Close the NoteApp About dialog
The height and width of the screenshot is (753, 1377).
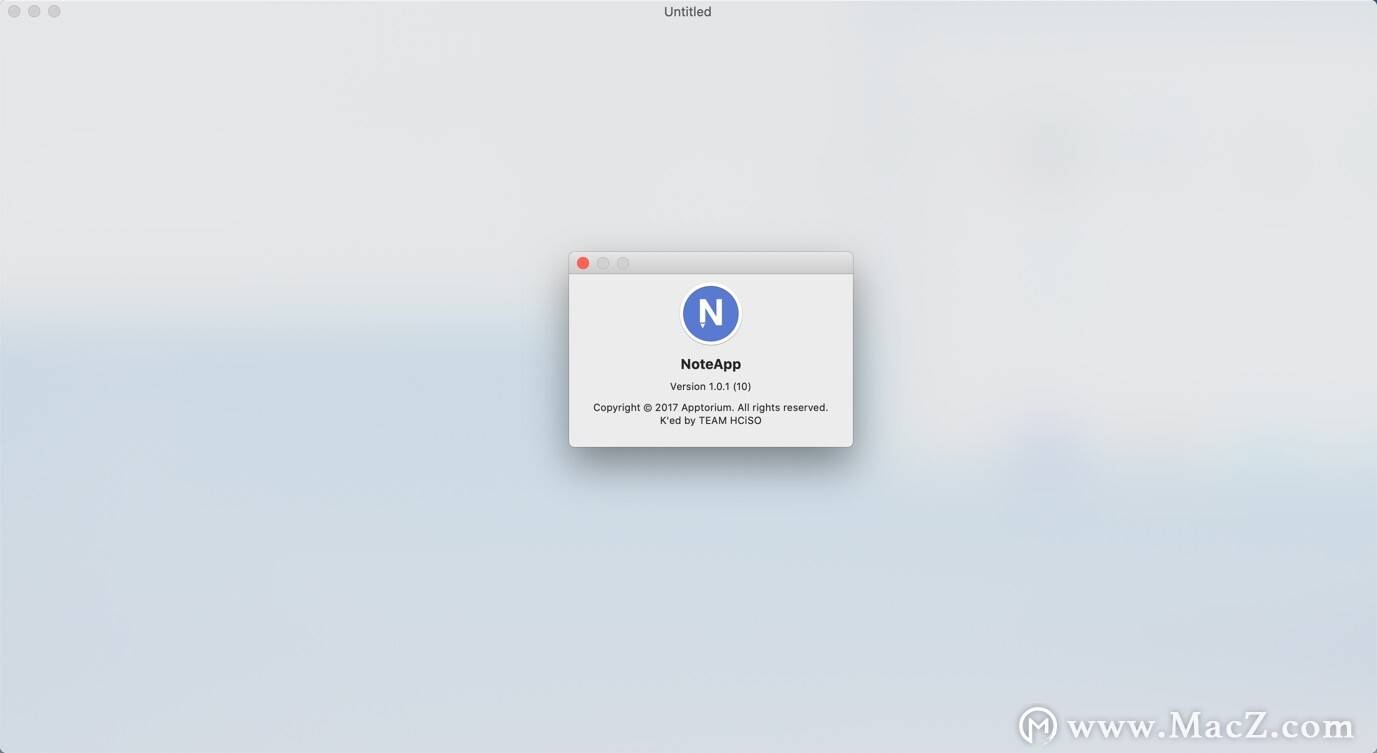coord(583,263)
